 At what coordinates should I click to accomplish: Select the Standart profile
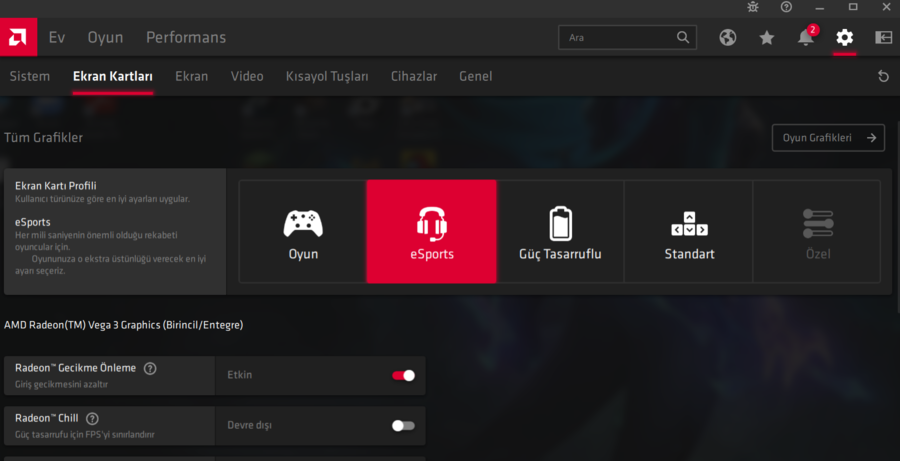pos(689,231)
